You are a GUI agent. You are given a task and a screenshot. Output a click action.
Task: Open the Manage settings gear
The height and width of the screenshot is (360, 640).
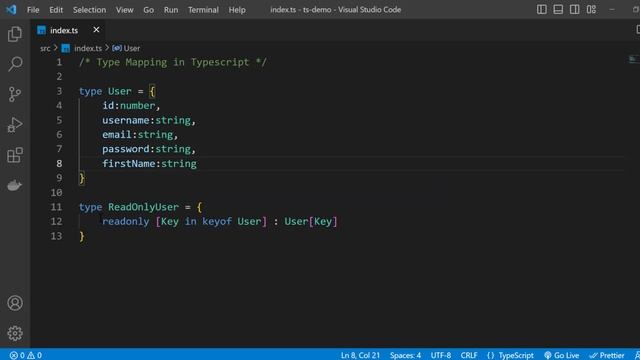tap(15, 333)
